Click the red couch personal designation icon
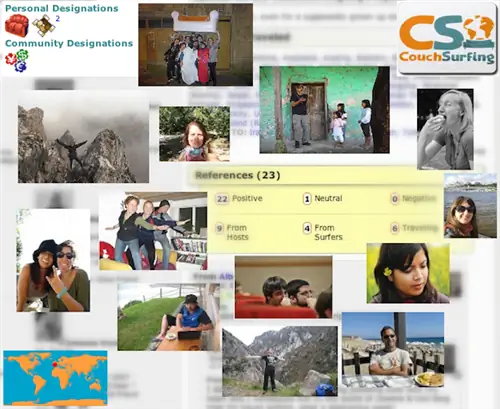The width and height of the screenshot is (500, 409). [x=17, y=26]
